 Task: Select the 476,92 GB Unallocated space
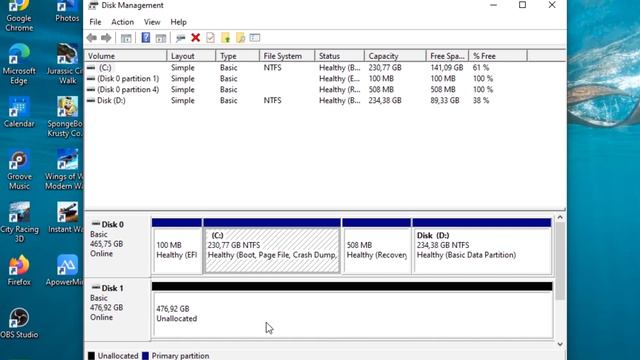coord(352,310)
